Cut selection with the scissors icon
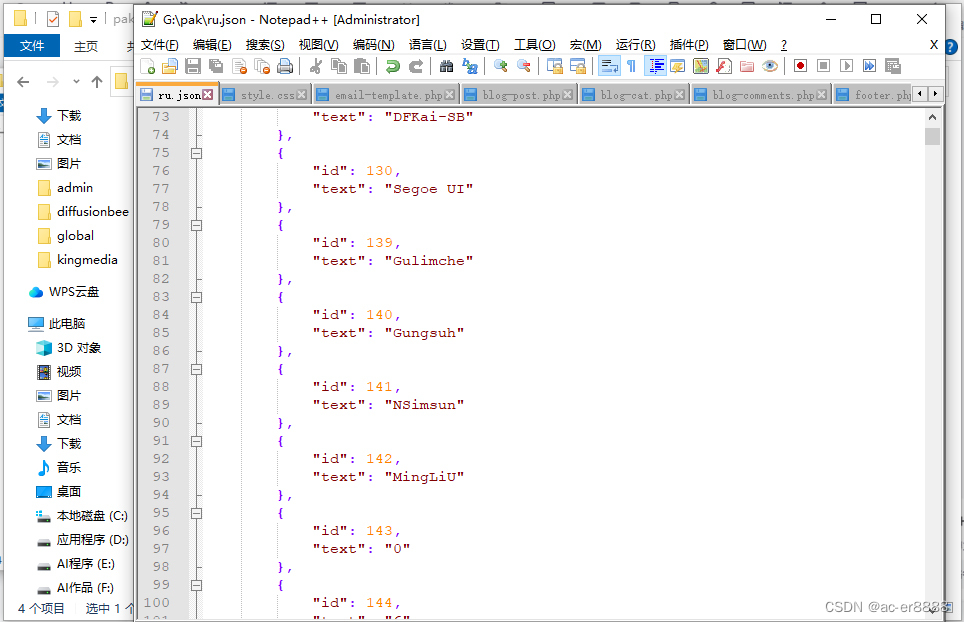 [316, 66]
